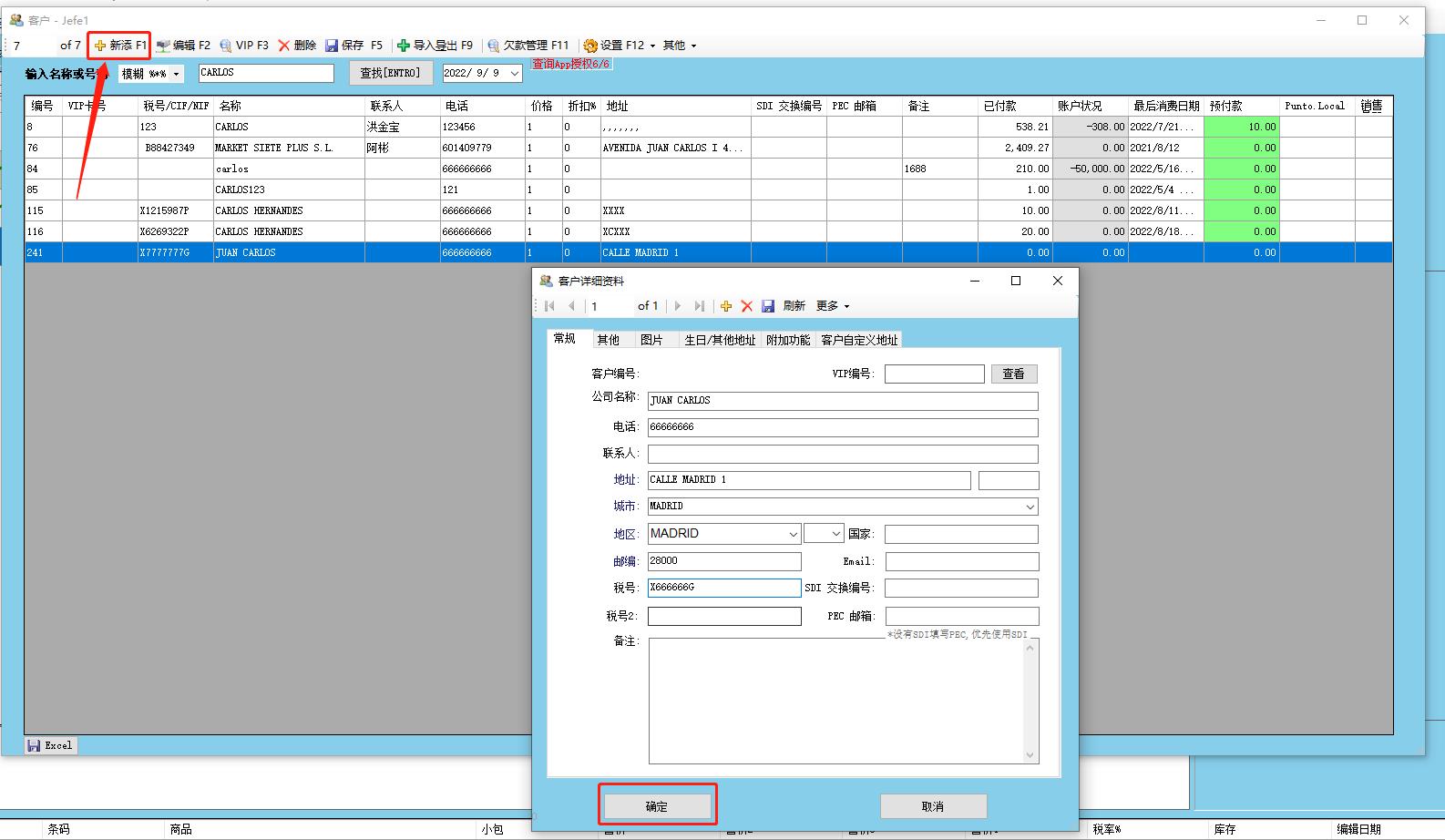Open the date picker dropdown 2022/9/9

(515, 73)
